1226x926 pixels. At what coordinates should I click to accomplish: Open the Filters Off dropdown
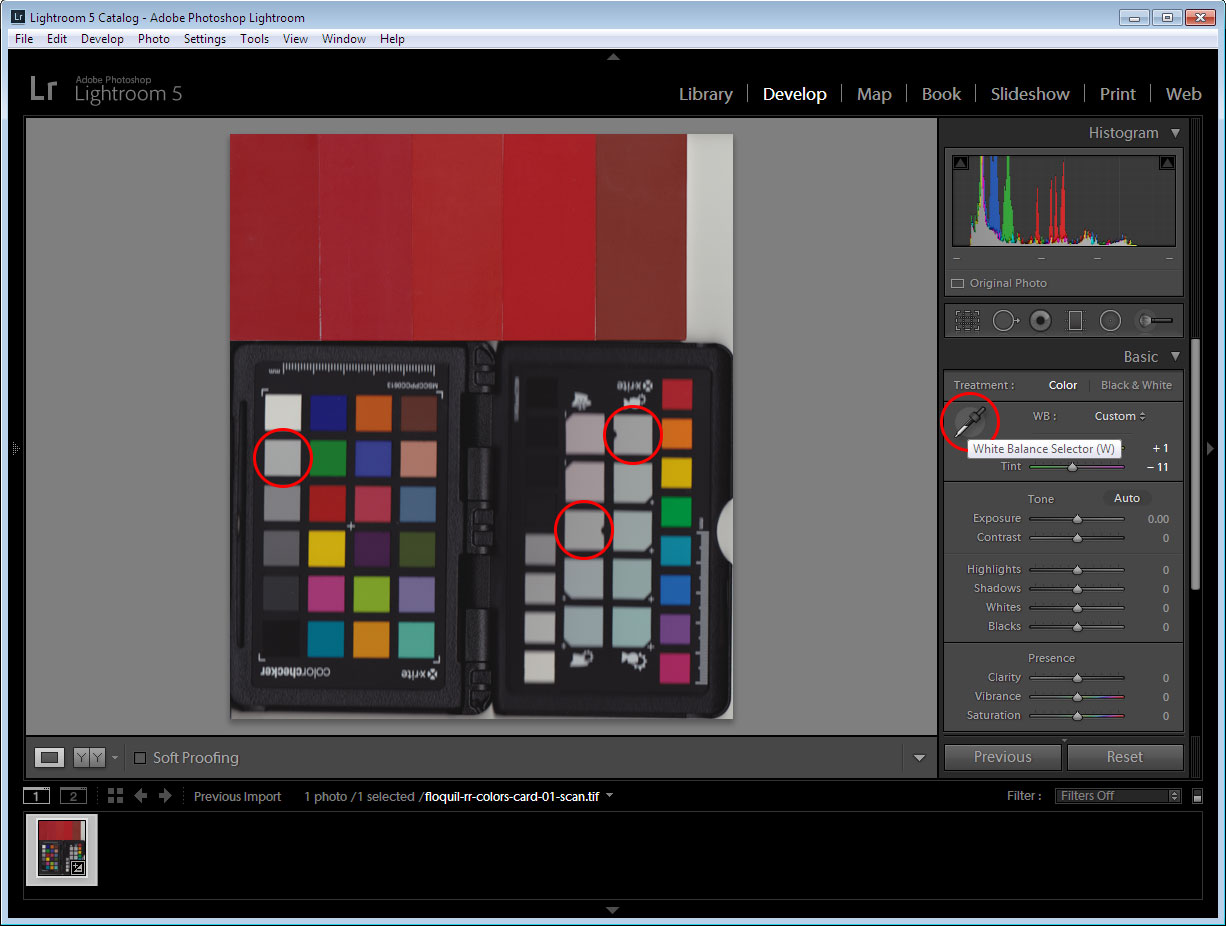click(x=1119, y=796)
